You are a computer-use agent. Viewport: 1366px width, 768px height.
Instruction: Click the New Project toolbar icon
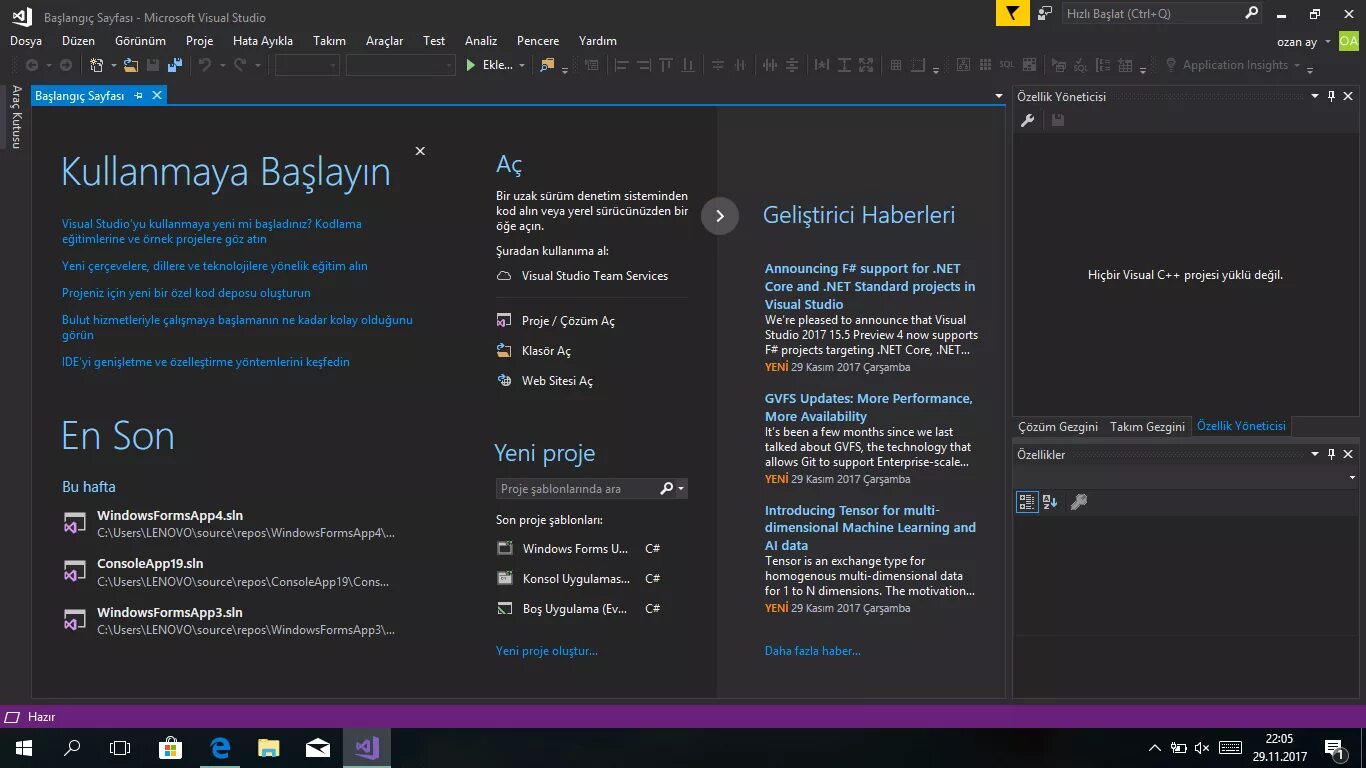[97, 65]
